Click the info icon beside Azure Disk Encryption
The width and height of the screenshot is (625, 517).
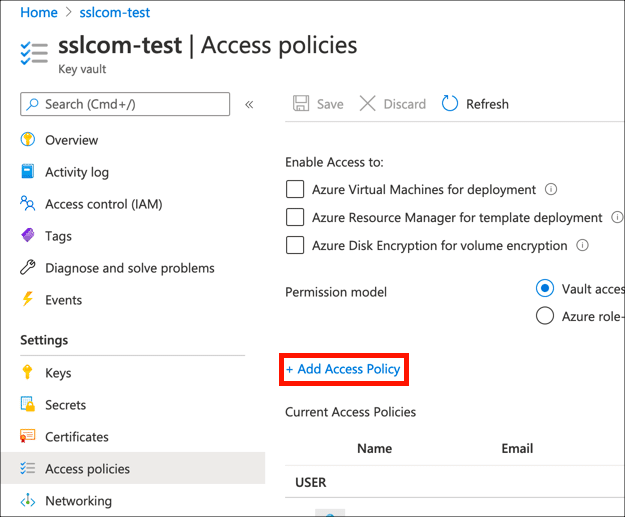pos(582,245)
